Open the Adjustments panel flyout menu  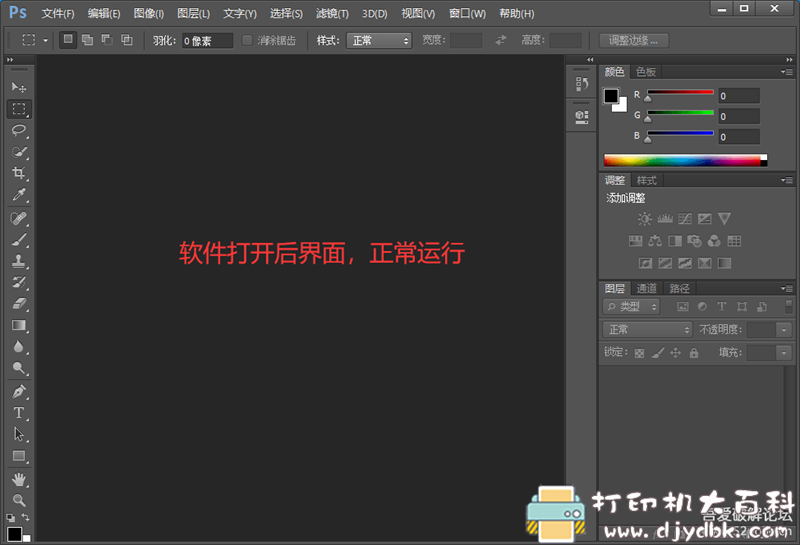(x=787, y=180)
